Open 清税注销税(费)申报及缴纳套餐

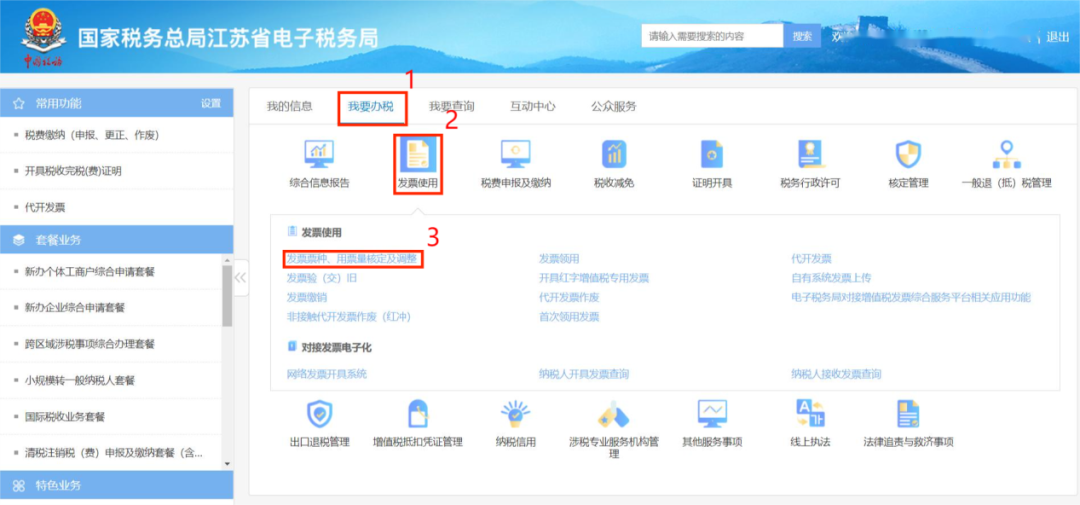click(114, 453)
